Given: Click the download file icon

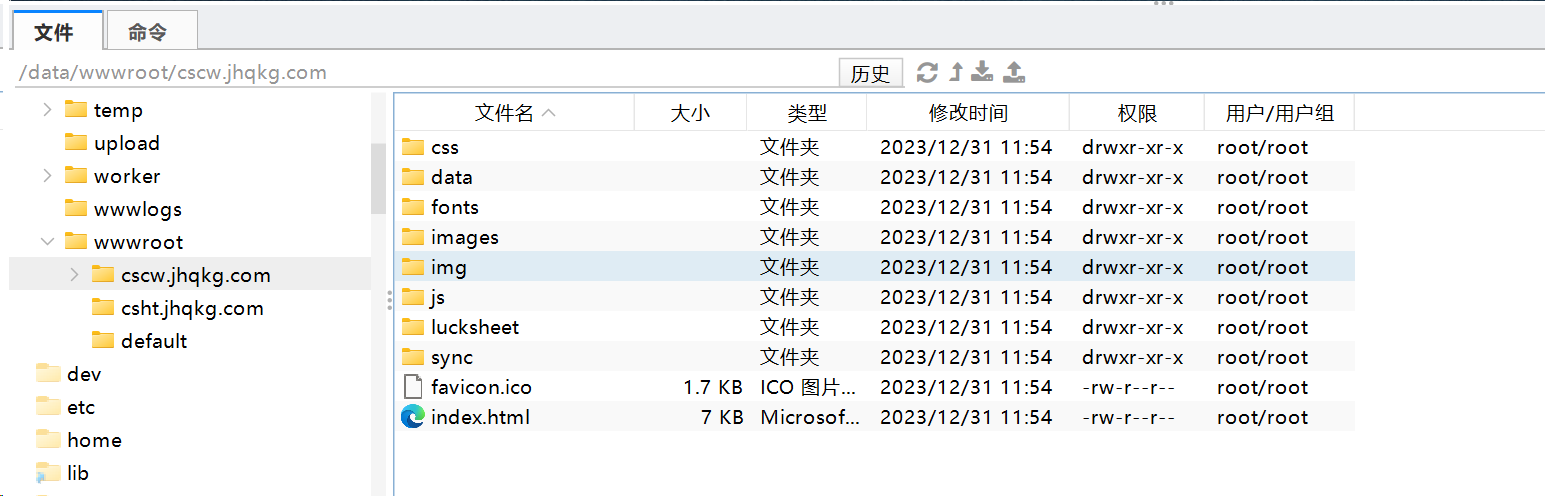Looking at the screenshot, I should click(x=983, y=72).
